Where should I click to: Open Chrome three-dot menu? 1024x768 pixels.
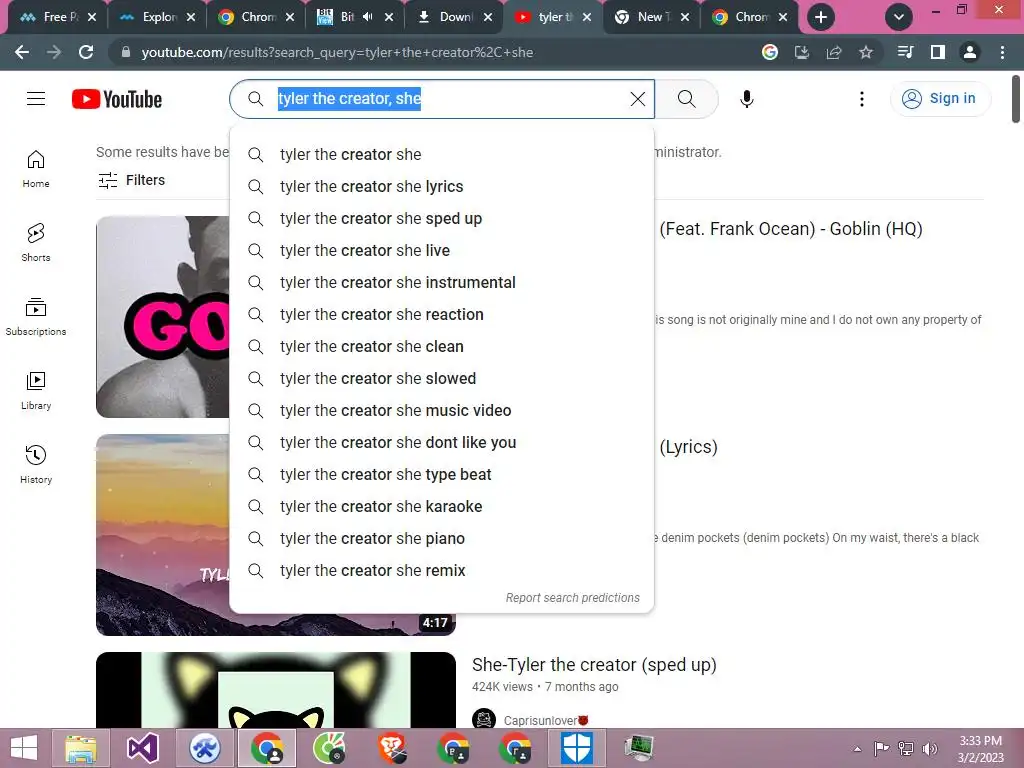coord(1002,52)
